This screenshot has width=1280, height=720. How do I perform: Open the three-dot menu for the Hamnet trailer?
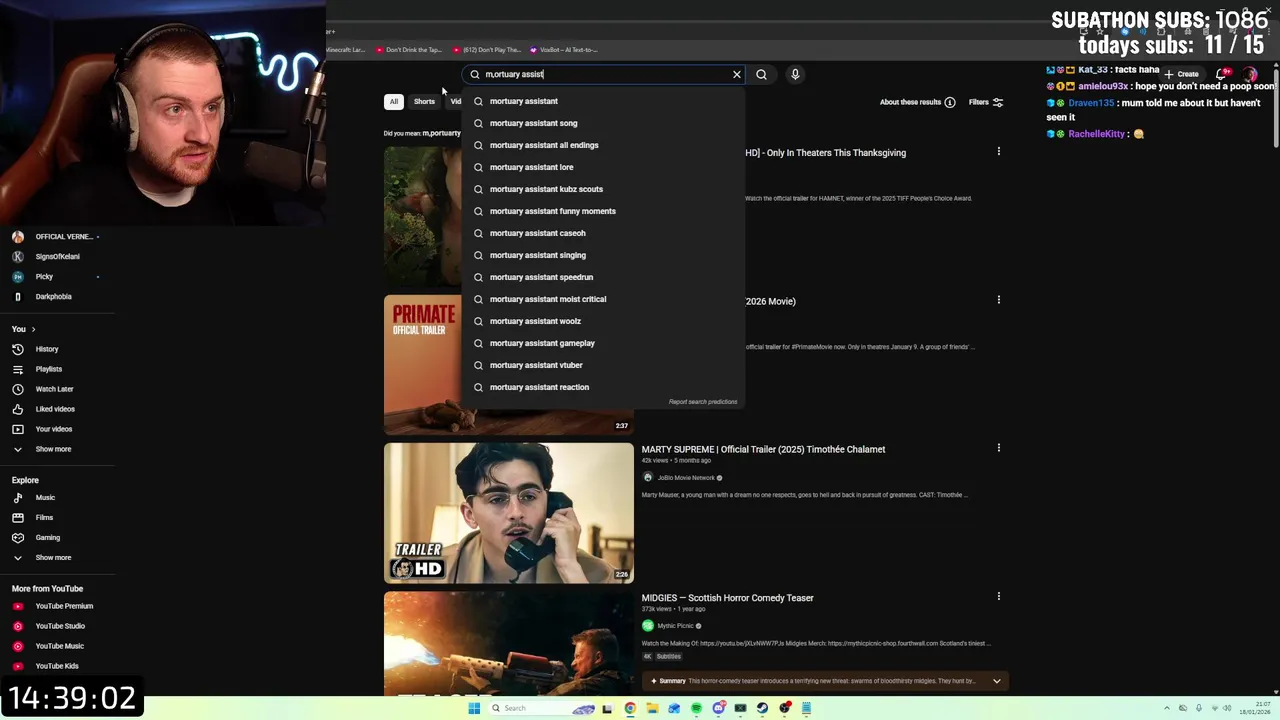(x=998, y=151)
